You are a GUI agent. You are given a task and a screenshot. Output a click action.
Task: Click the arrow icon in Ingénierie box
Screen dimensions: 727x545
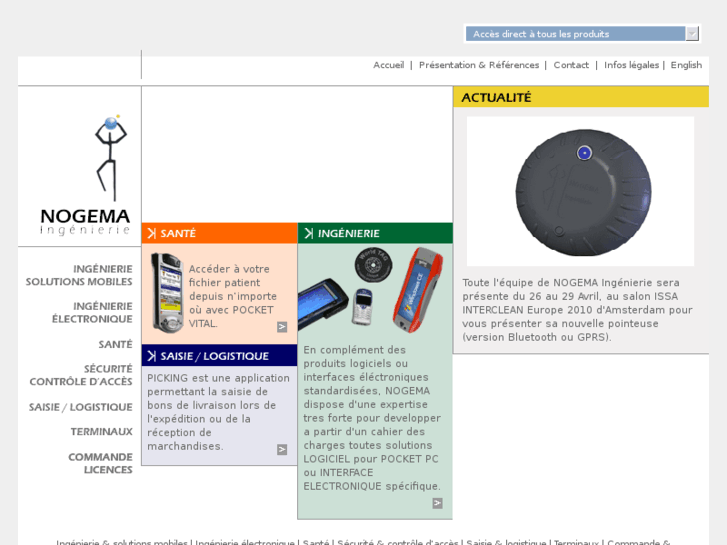(437, 503)
